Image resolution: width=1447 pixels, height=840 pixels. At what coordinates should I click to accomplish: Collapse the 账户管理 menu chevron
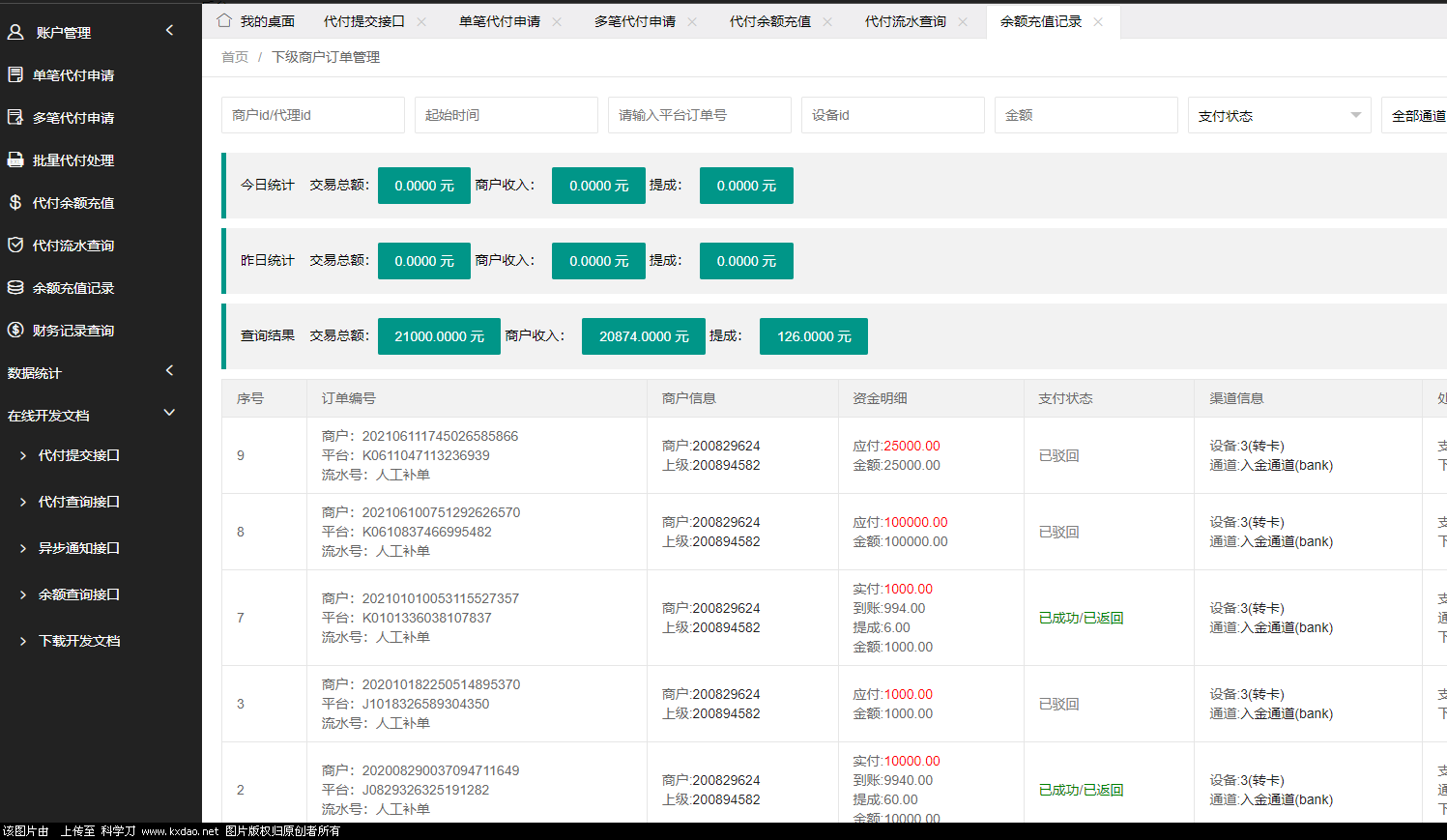(170, 30)
